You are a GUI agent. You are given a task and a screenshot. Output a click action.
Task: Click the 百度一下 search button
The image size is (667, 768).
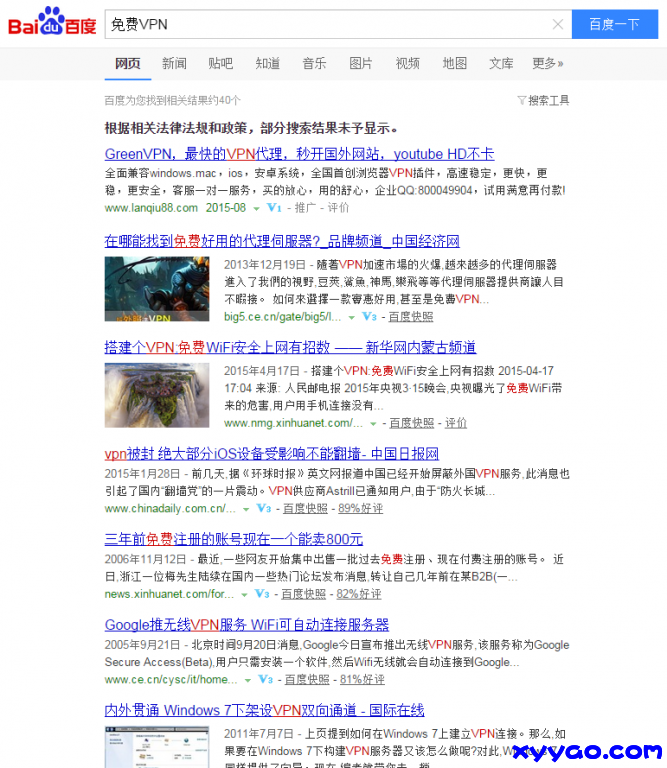(x=615, y=24)
